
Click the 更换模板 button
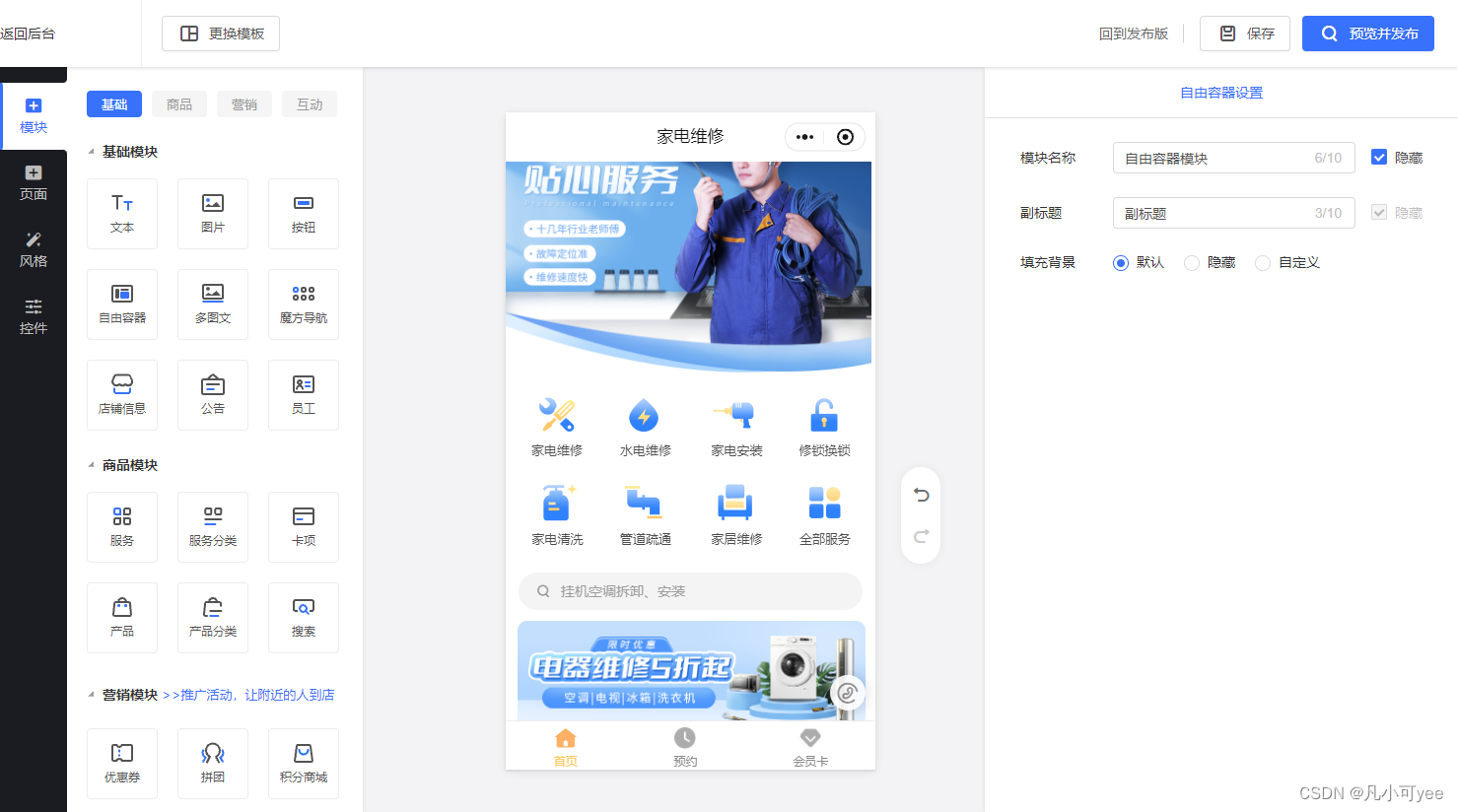point(221,34)
